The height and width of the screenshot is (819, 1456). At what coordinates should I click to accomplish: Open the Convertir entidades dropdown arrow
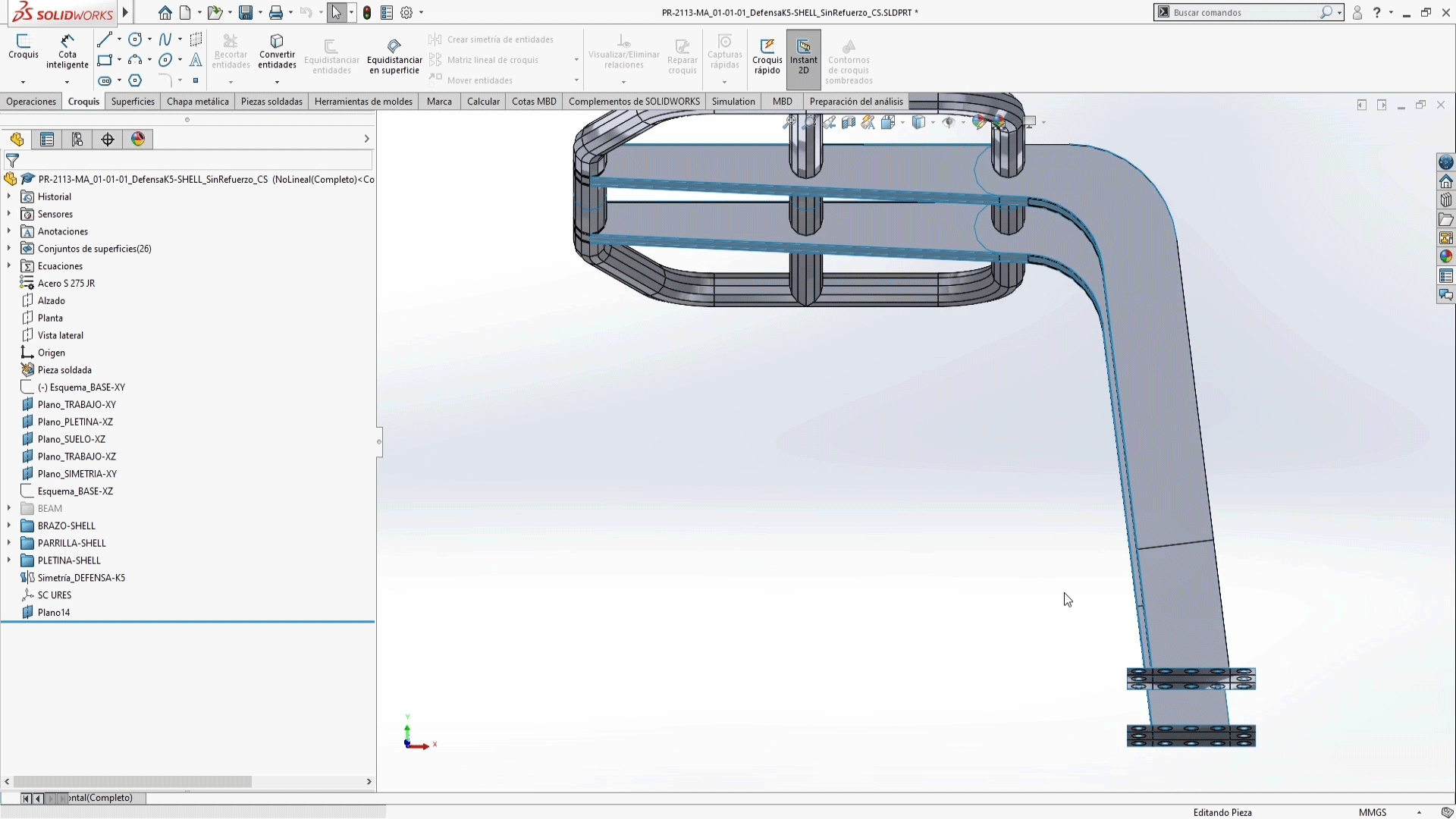point(277,82)
